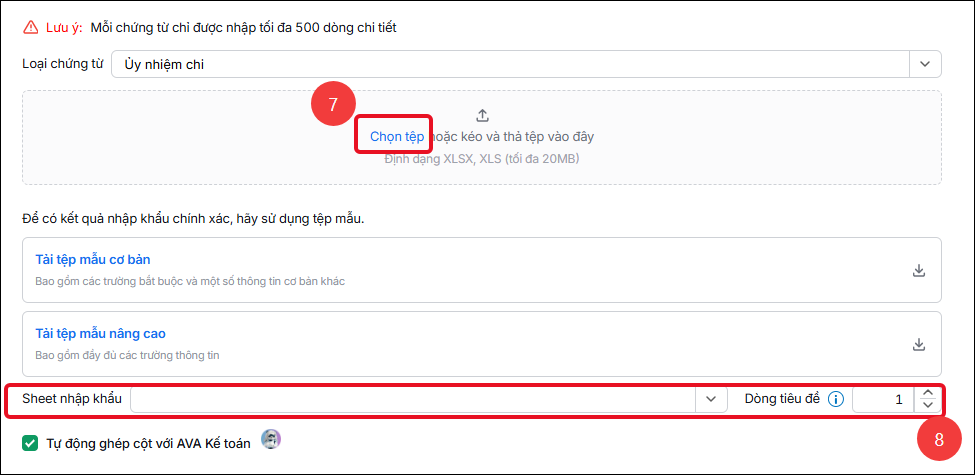Screen dimensions: 975x475
Task: Open the Loại chứng từ dropdown arrow
Action: [925, 64]
